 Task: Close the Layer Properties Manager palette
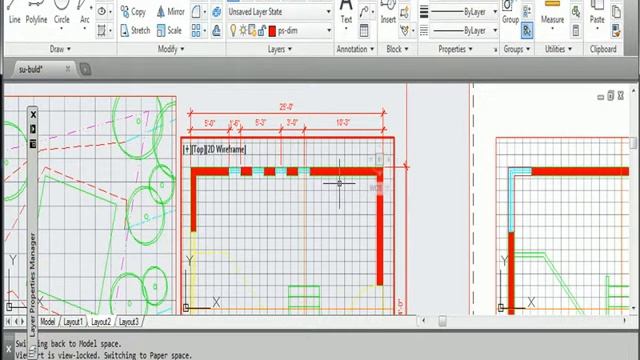pyautogui.click(x=33, y=115)
